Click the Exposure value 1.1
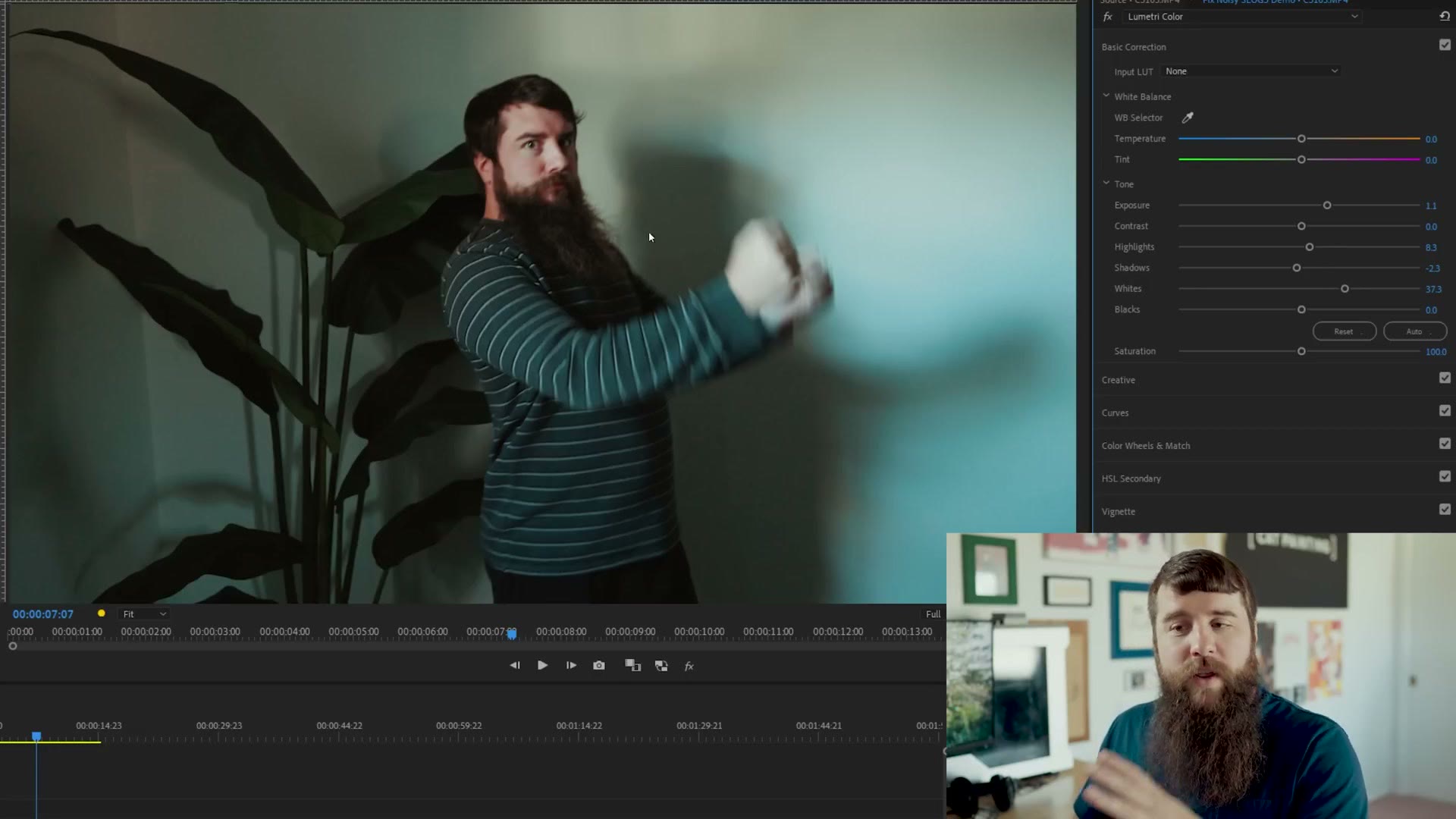 [1431, 206]
